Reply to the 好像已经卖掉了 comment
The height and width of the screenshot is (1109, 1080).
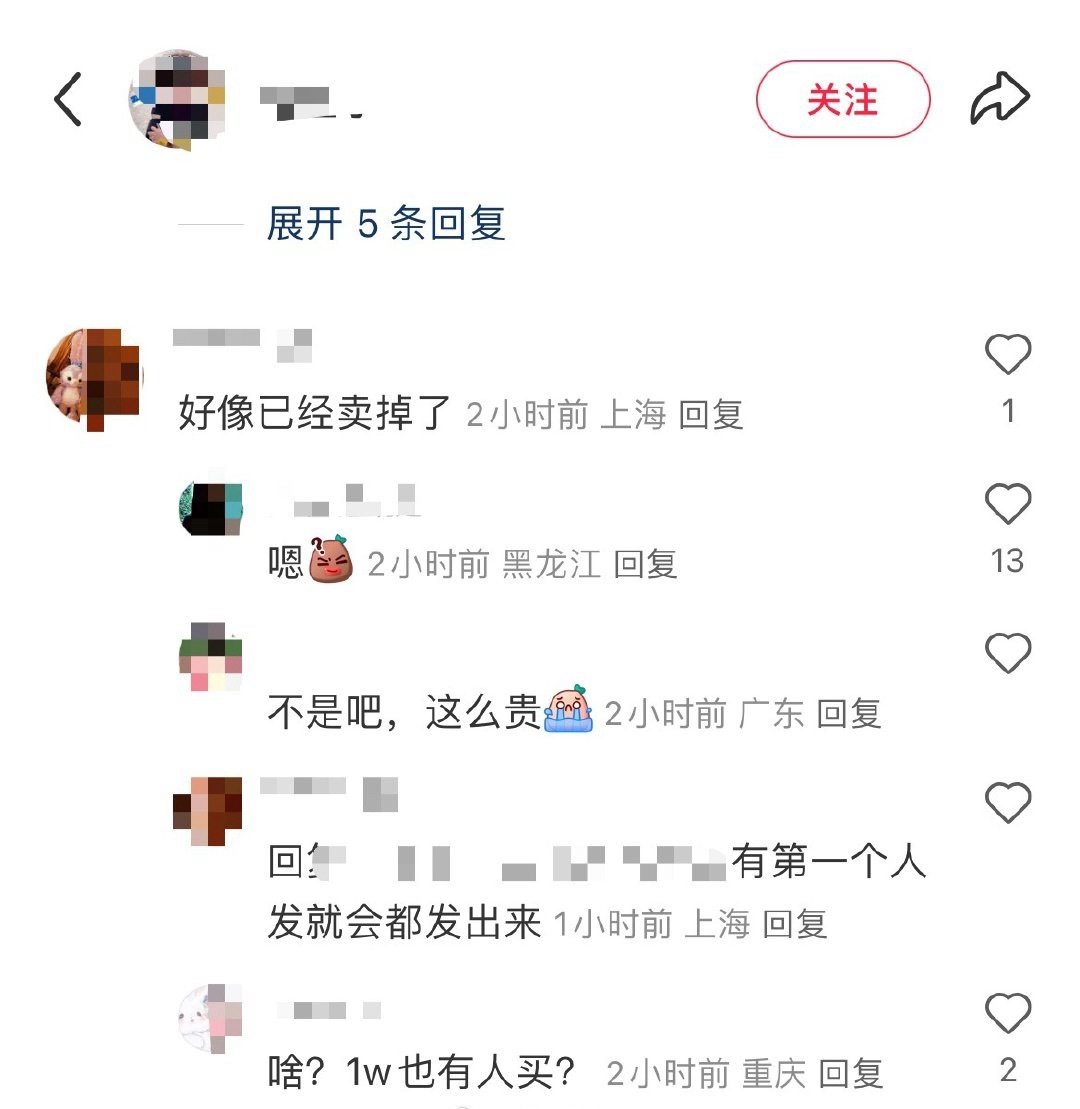point(711,414)
